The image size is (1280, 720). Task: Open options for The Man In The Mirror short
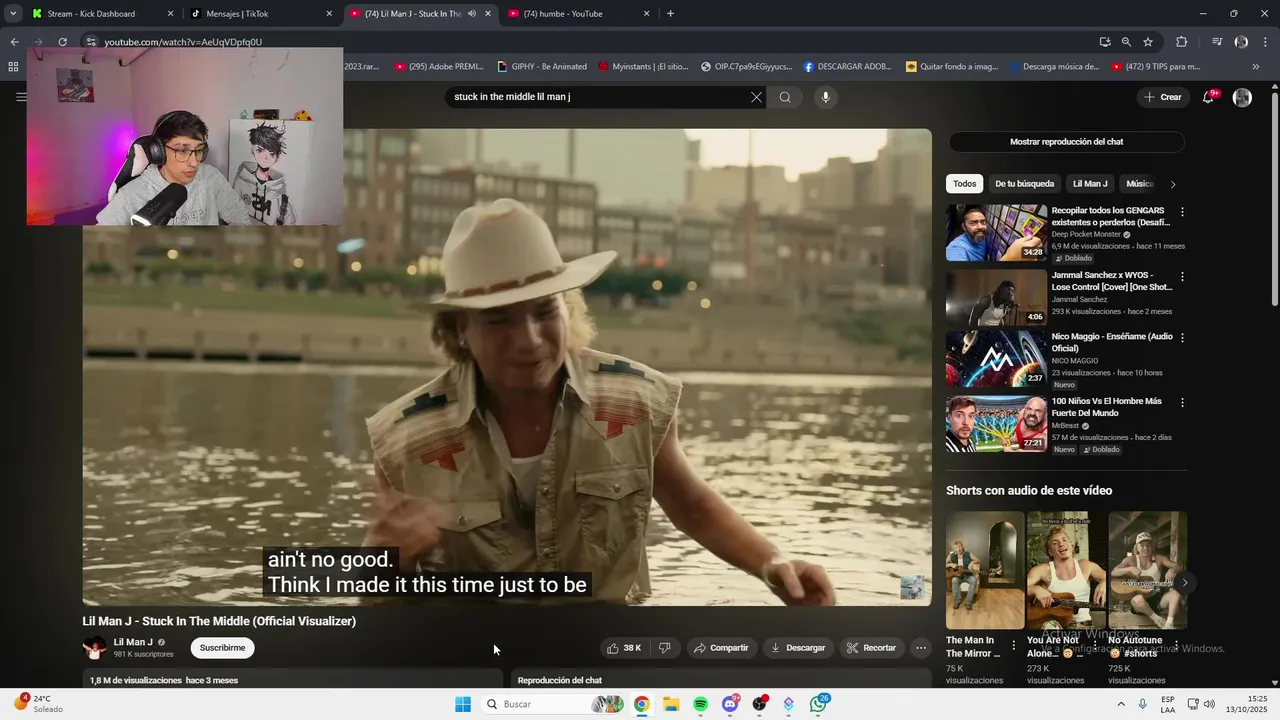pos(1013,646)
